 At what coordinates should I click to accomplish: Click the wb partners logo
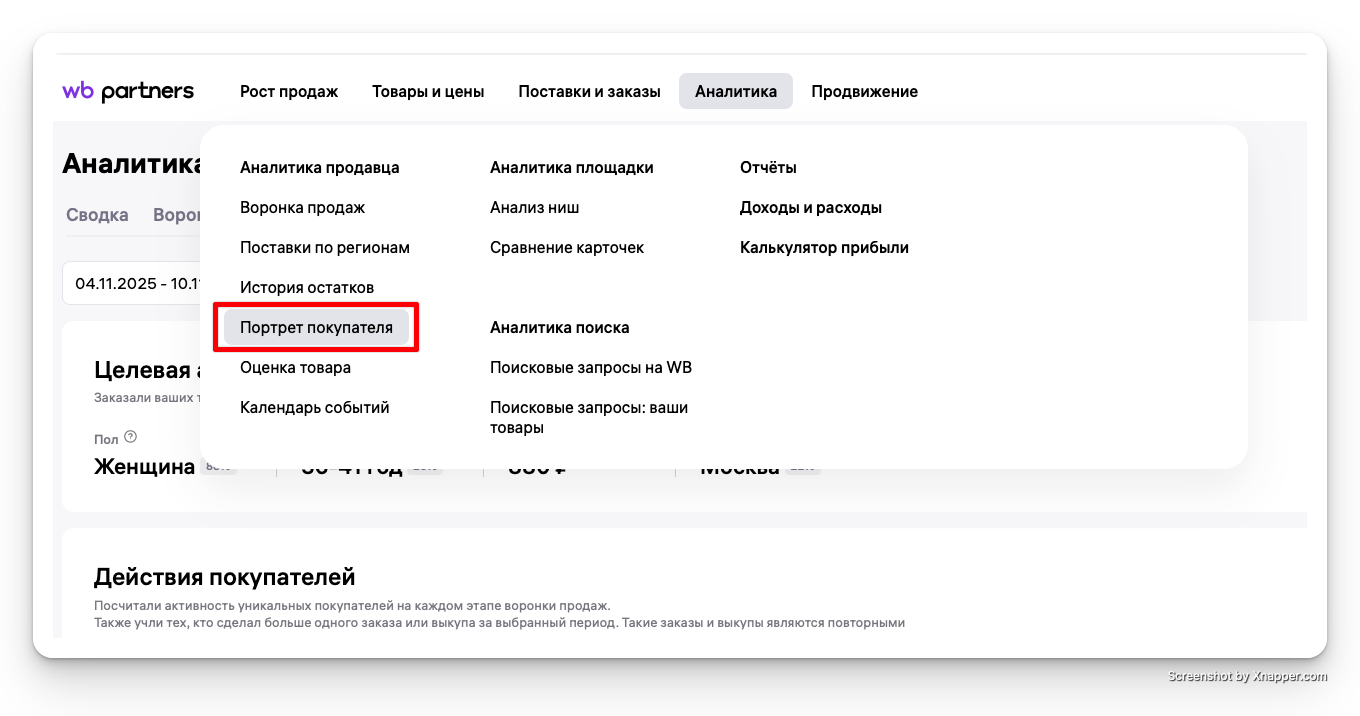click(128, 92)
